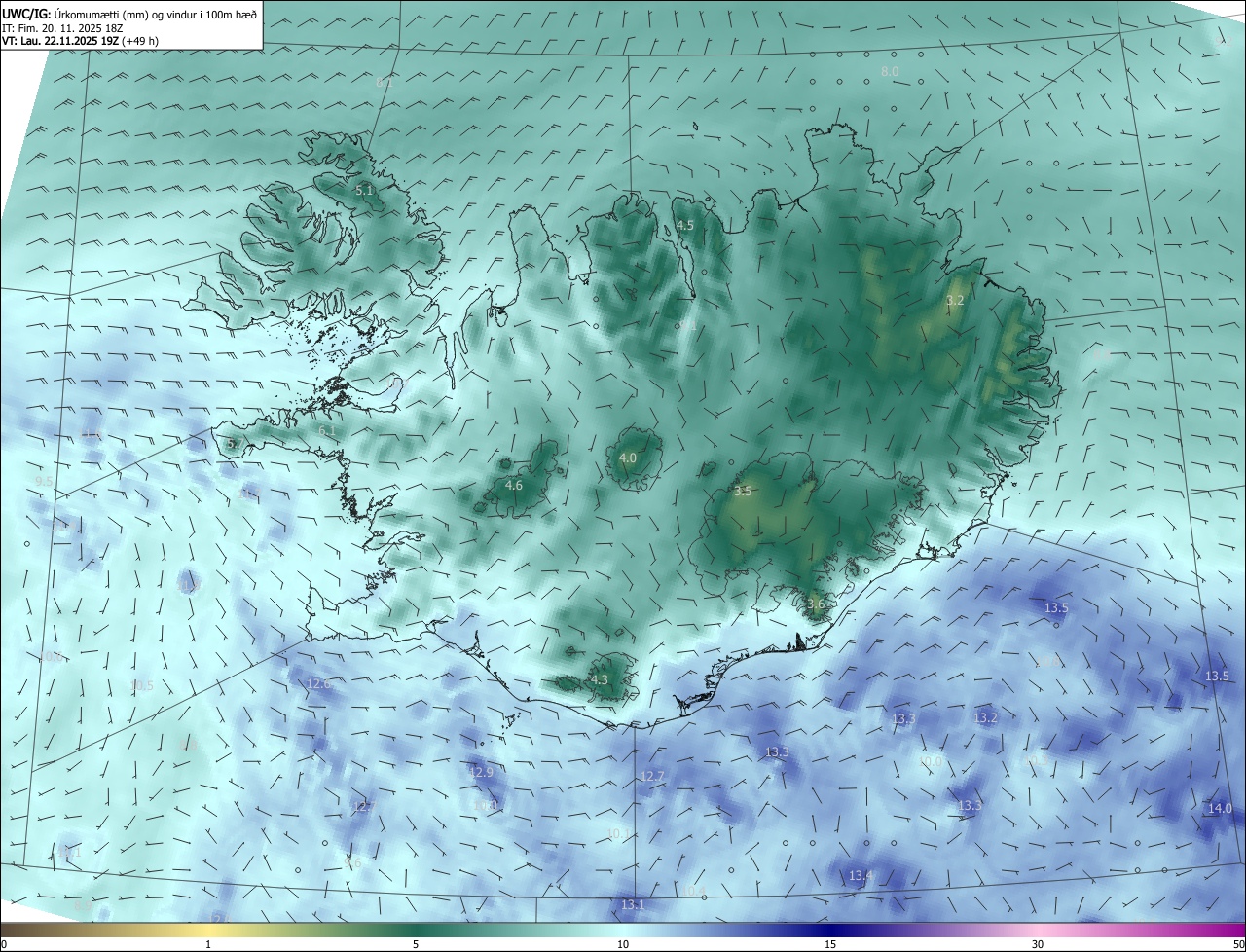Click the 13.4 value label near the bottom
This screenshot has width=1246, height=952.
[861, 876]
